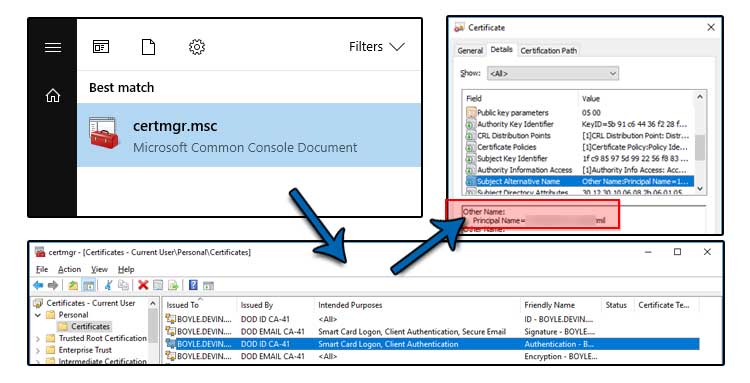The width and height of the screenshot is (750, 383).
Task: Click the Back arrow in the certmgr toolbar
Action: 38,285
